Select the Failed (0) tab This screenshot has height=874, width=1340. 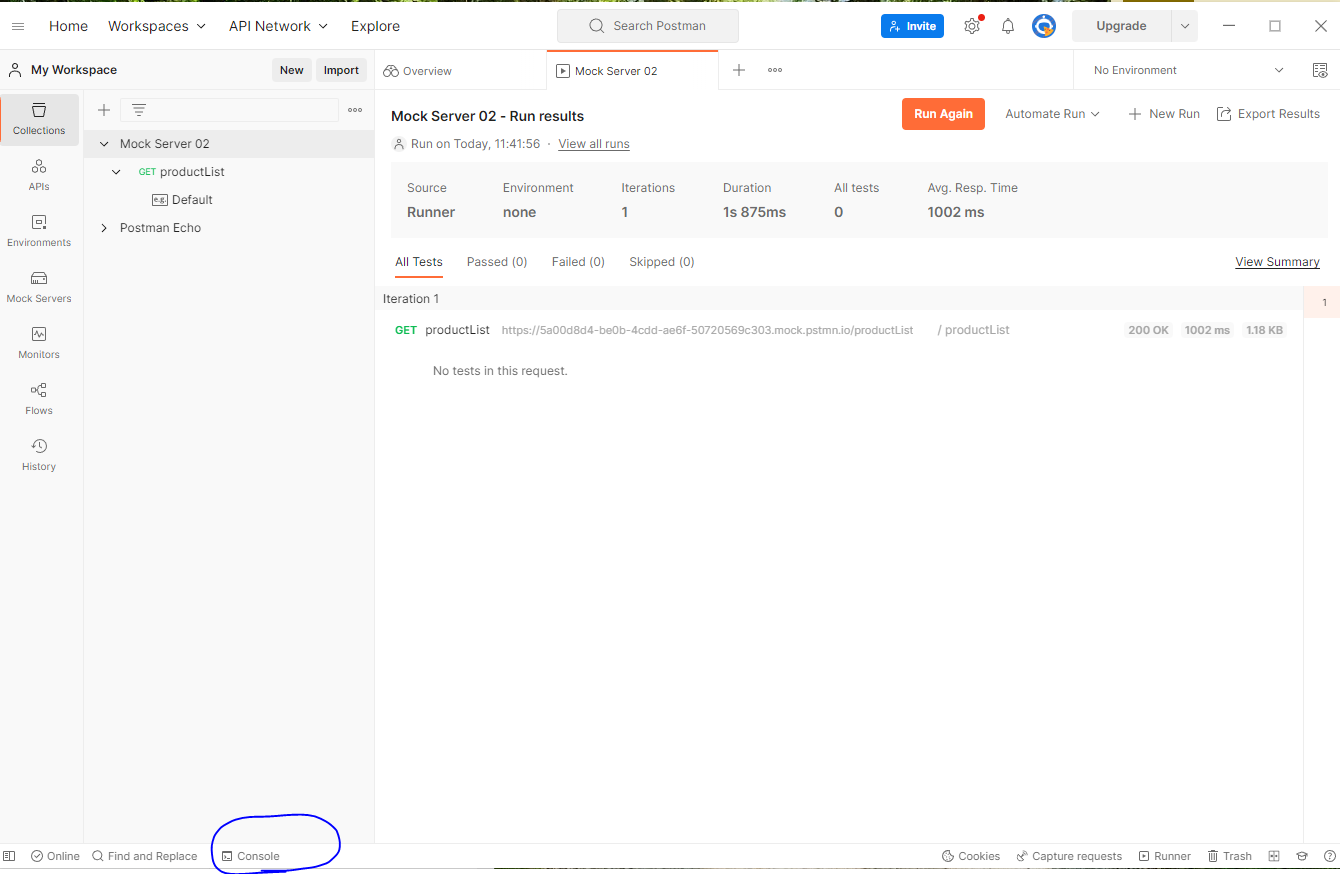click(578, 262)
